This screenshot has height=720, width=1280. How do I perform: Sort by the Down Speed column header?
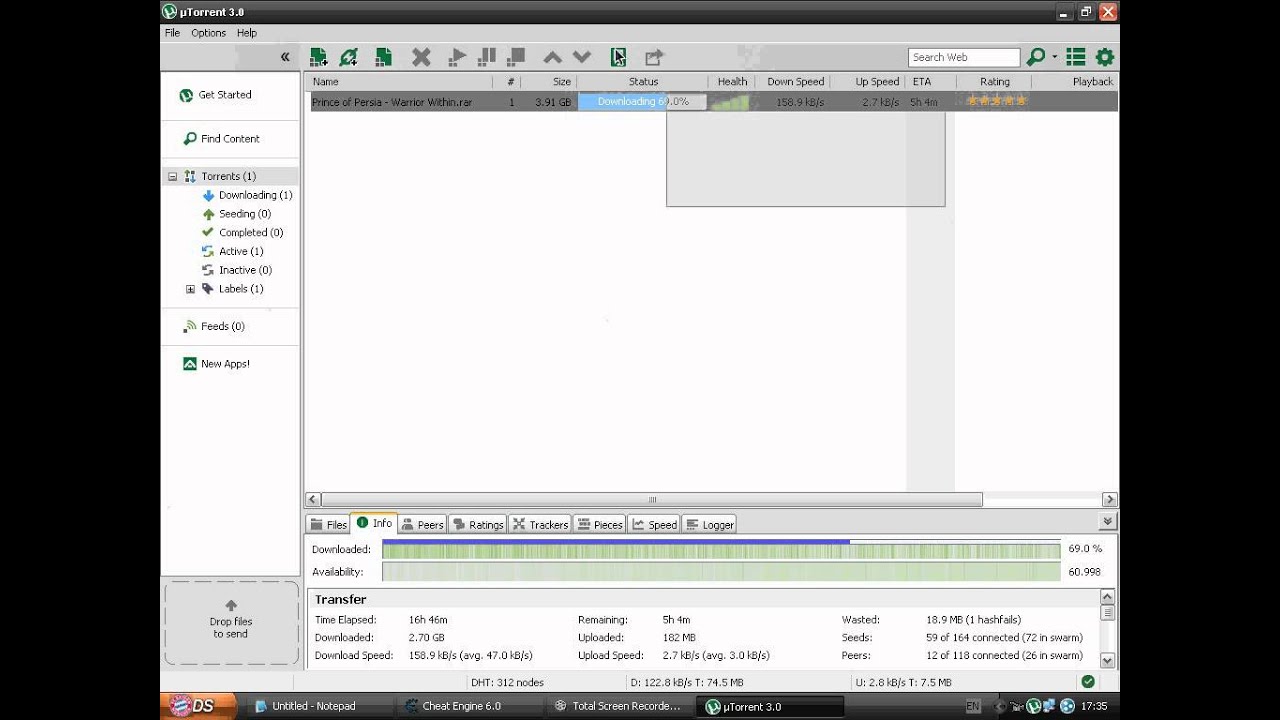(x=793, y=81)
